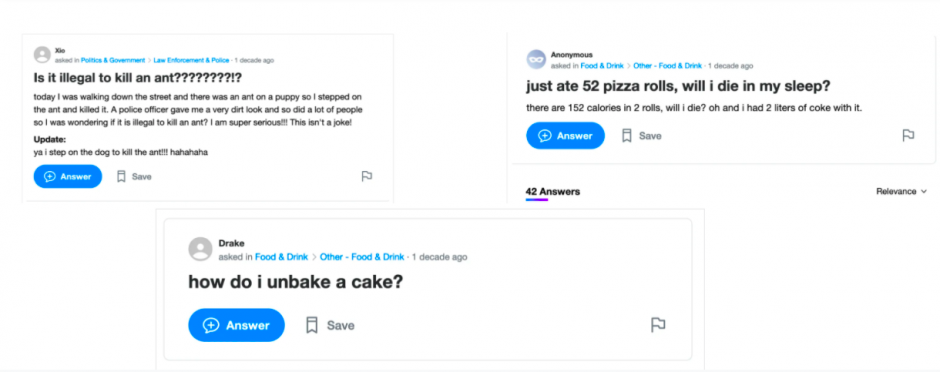Select the 42 Answers tab
The height and width of the screenshot is (372, 940).
(x=553, y=192)
